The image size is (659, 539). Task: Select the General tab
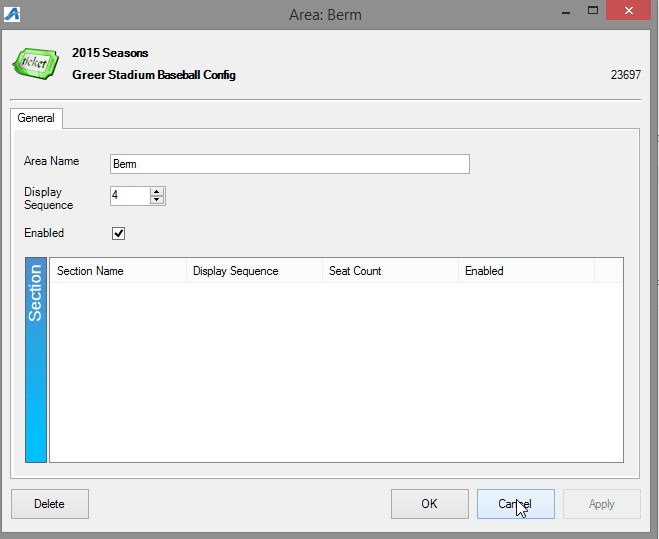[36, 118]
